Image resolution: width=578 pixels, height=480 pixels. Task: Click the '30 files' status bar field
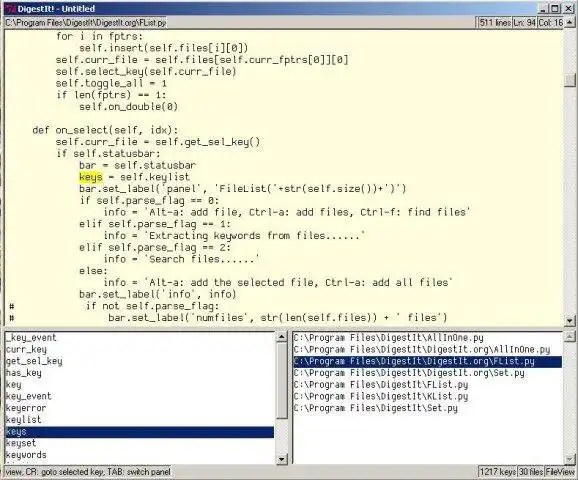531,472
